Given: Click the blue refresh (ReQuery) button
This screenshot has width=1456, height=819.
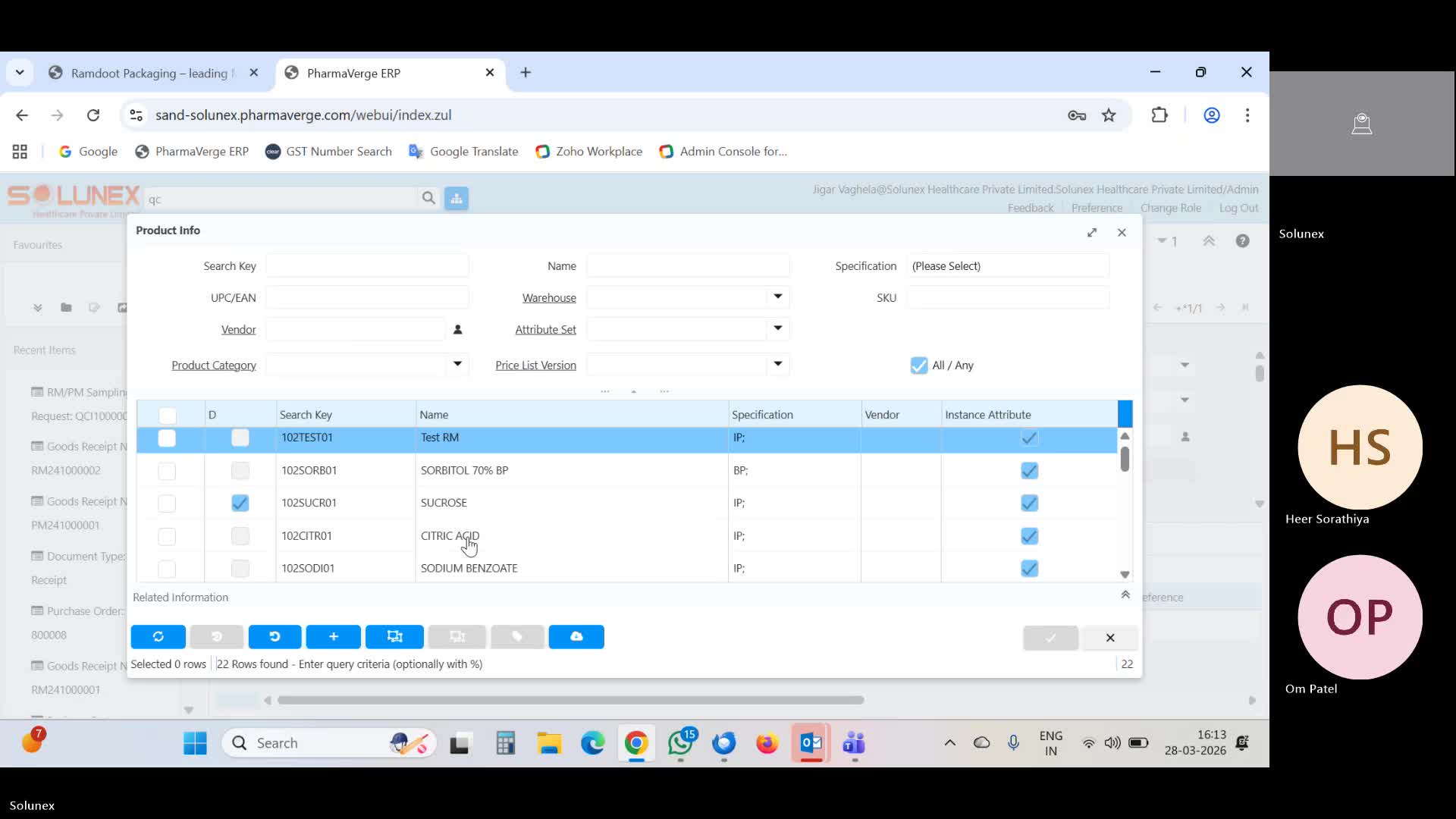Looking at the screenshot, I should (158, 637).
